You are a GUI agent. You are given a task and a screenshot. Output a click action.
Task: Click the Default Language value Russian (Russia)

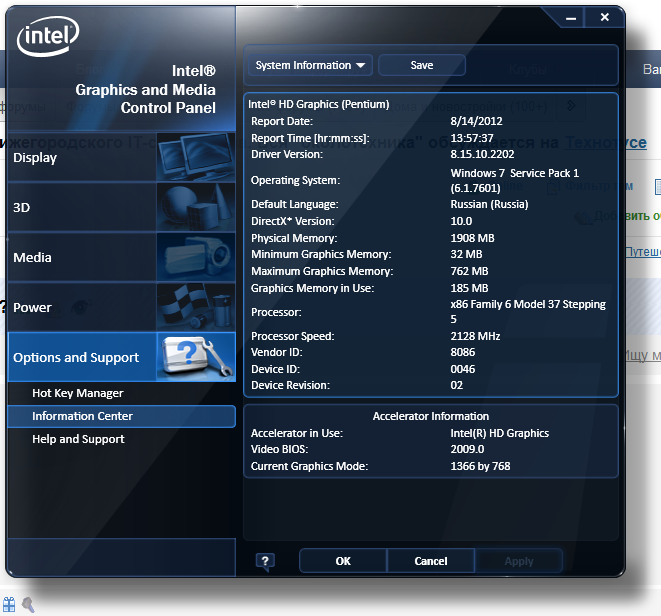point(489,204)
